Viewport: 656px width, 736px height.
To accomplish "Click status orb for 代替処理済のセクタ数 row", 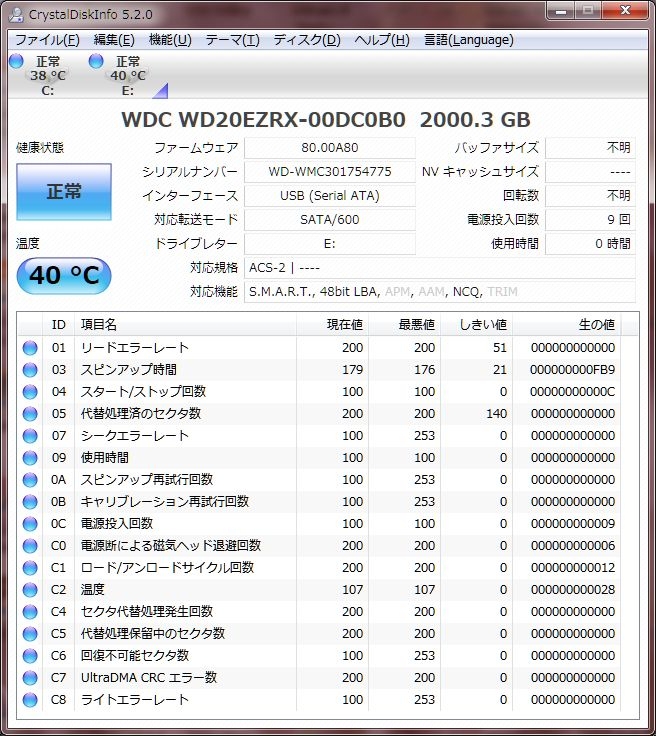I will tap(30, 414).
